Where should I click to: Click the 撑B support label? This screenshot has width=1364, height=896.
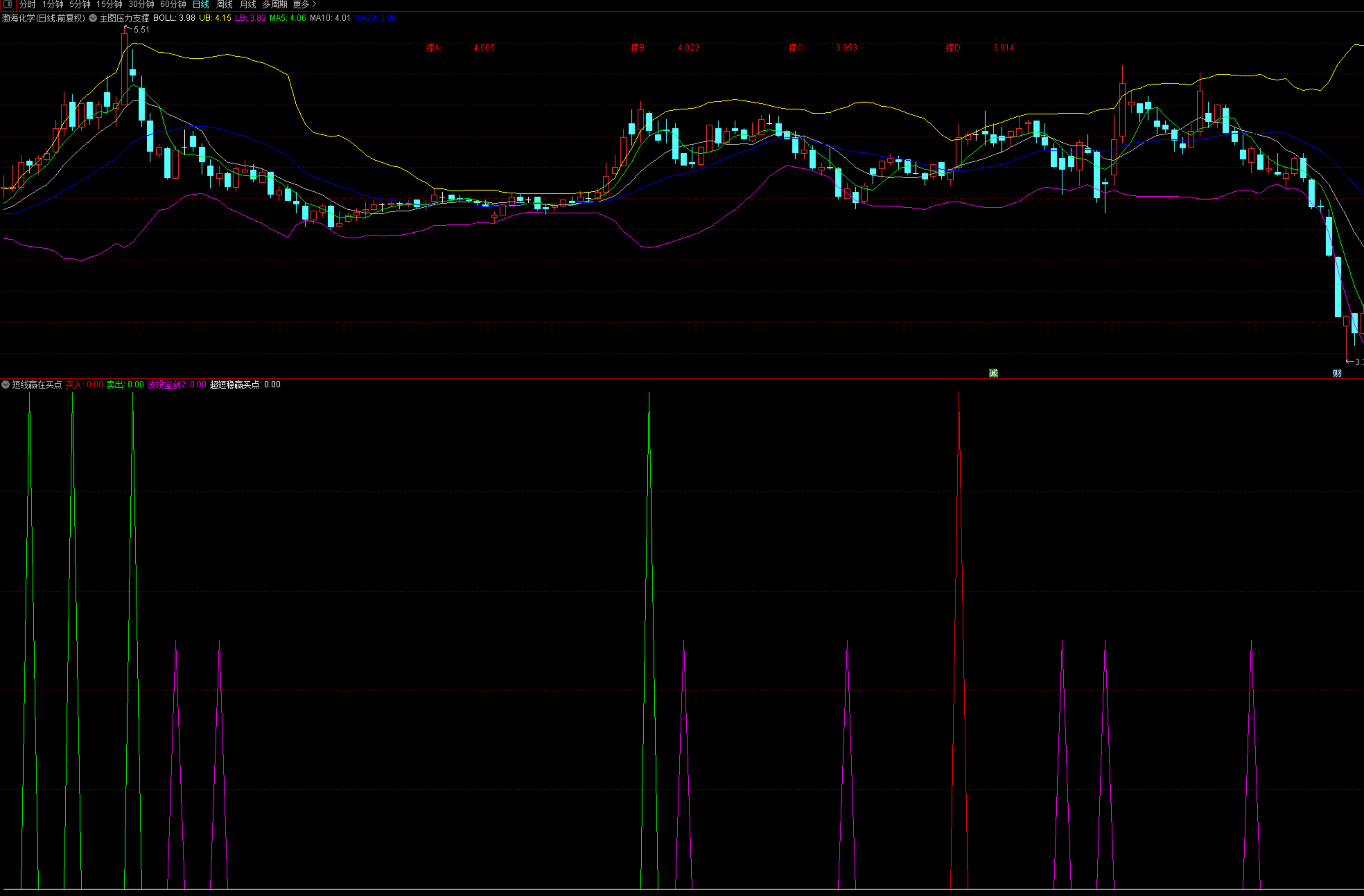pos(639,48)
